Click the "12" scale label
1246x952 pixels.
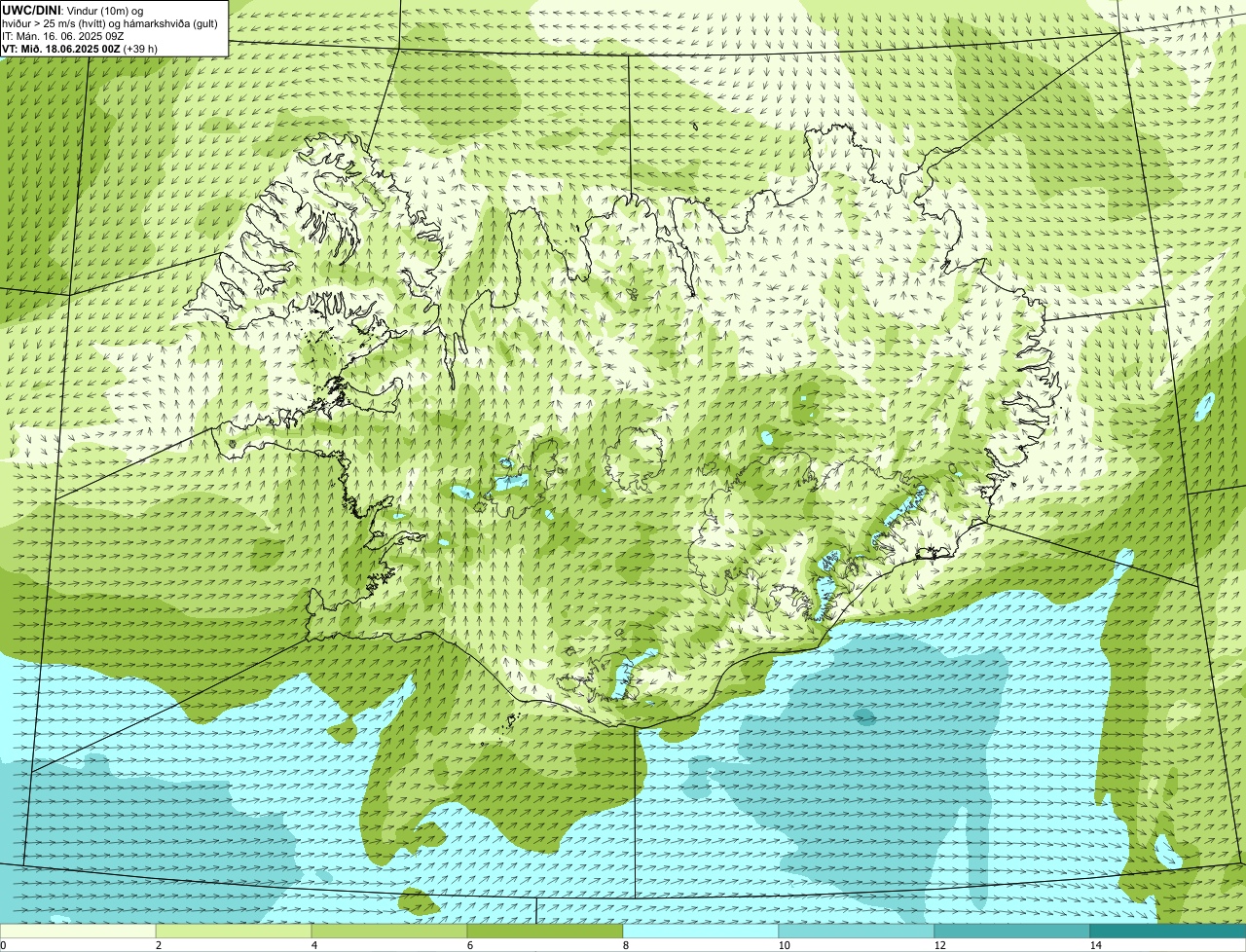(939, 945)
